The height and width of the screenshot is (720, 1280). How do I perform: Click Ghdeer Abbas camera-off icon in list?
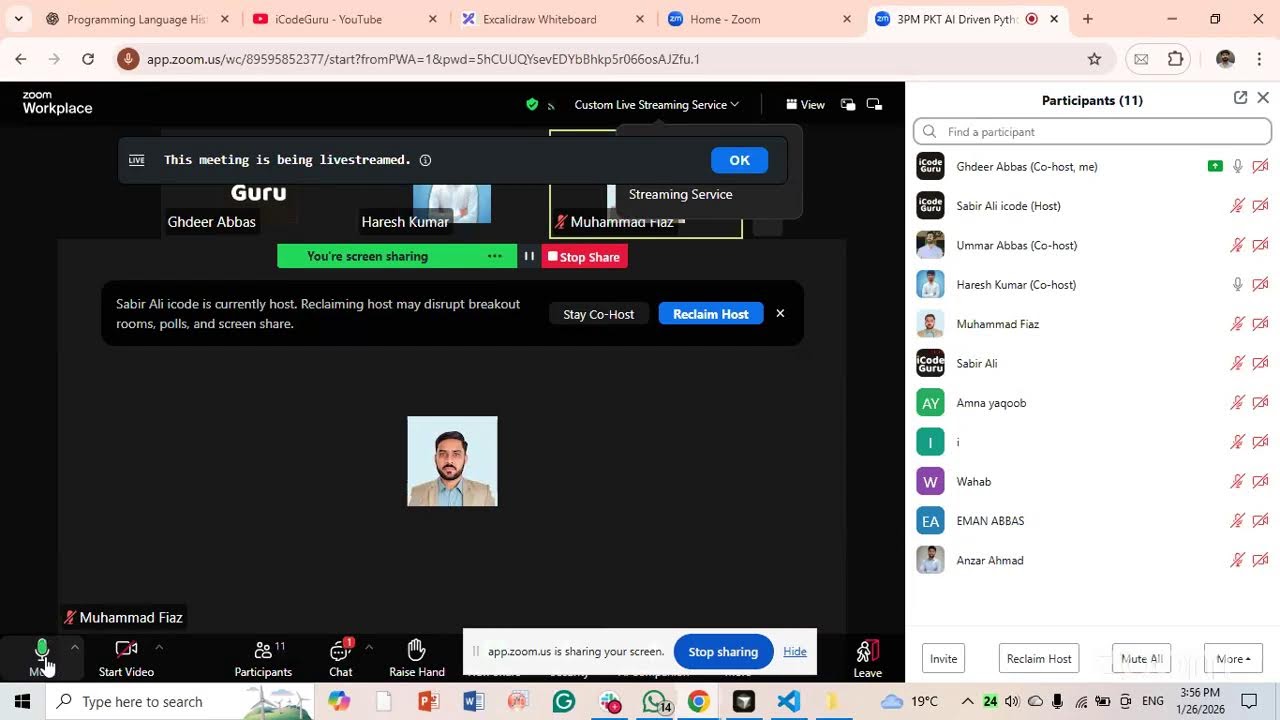1260,166
